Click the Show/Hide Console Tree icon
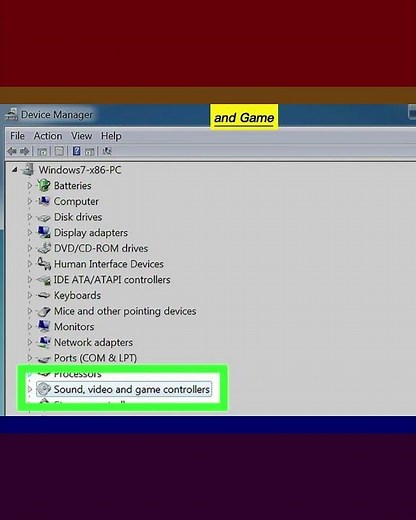This screenshot has height=520, width=416. point(42,152)
